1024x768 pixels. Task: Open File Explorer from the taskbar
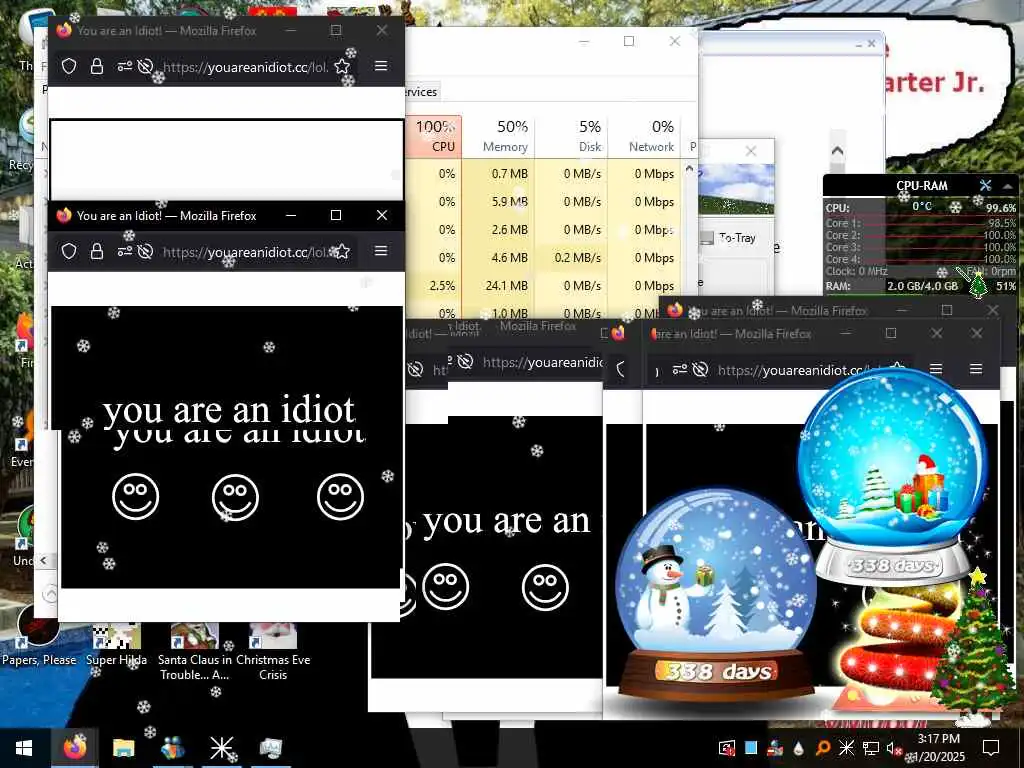click(x=123, y=748)
